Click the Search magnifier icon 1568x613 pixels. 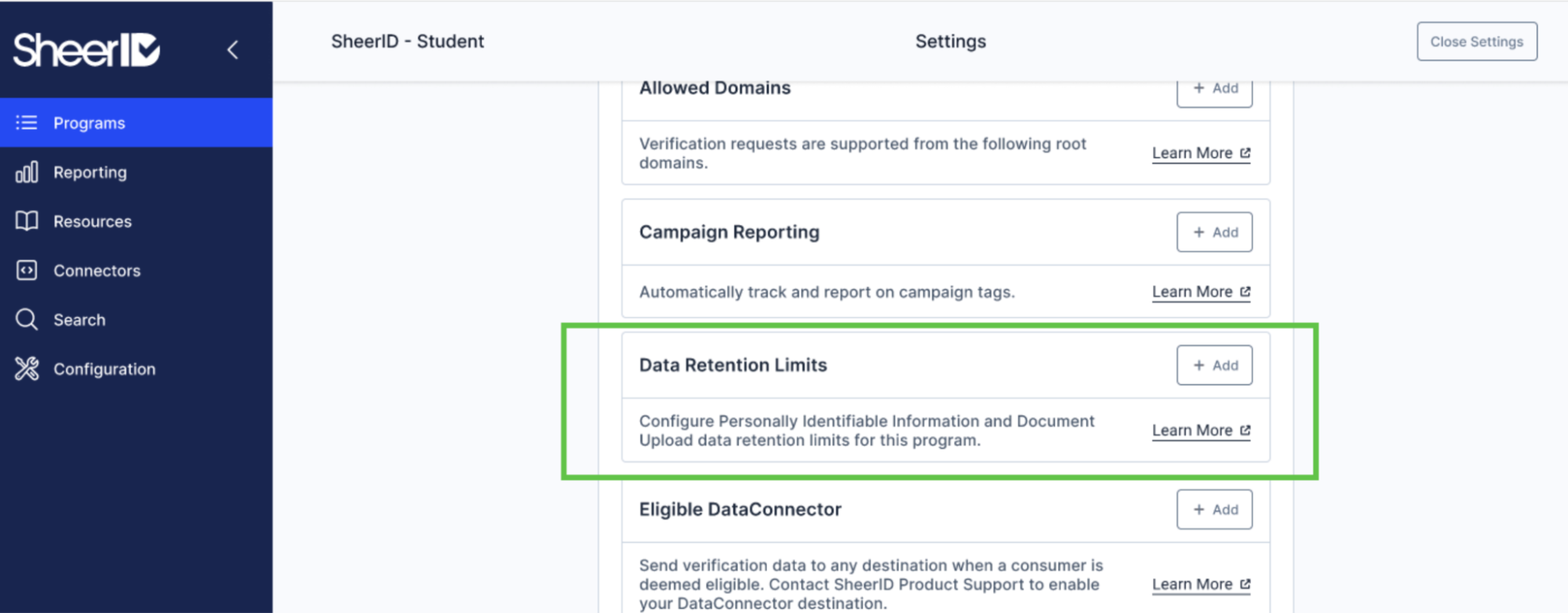click(x=27, y=319)
